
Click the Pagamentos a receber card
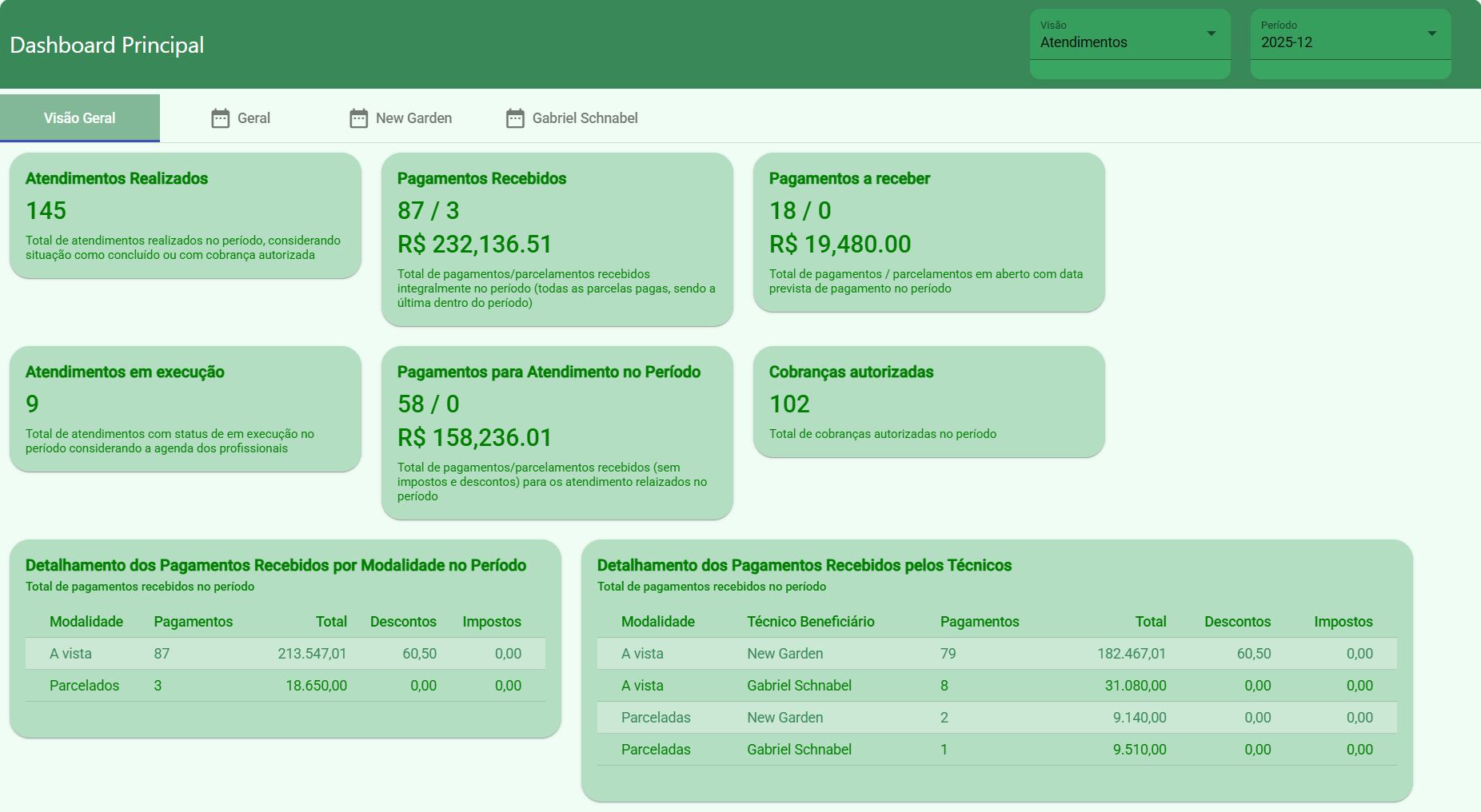928,232
